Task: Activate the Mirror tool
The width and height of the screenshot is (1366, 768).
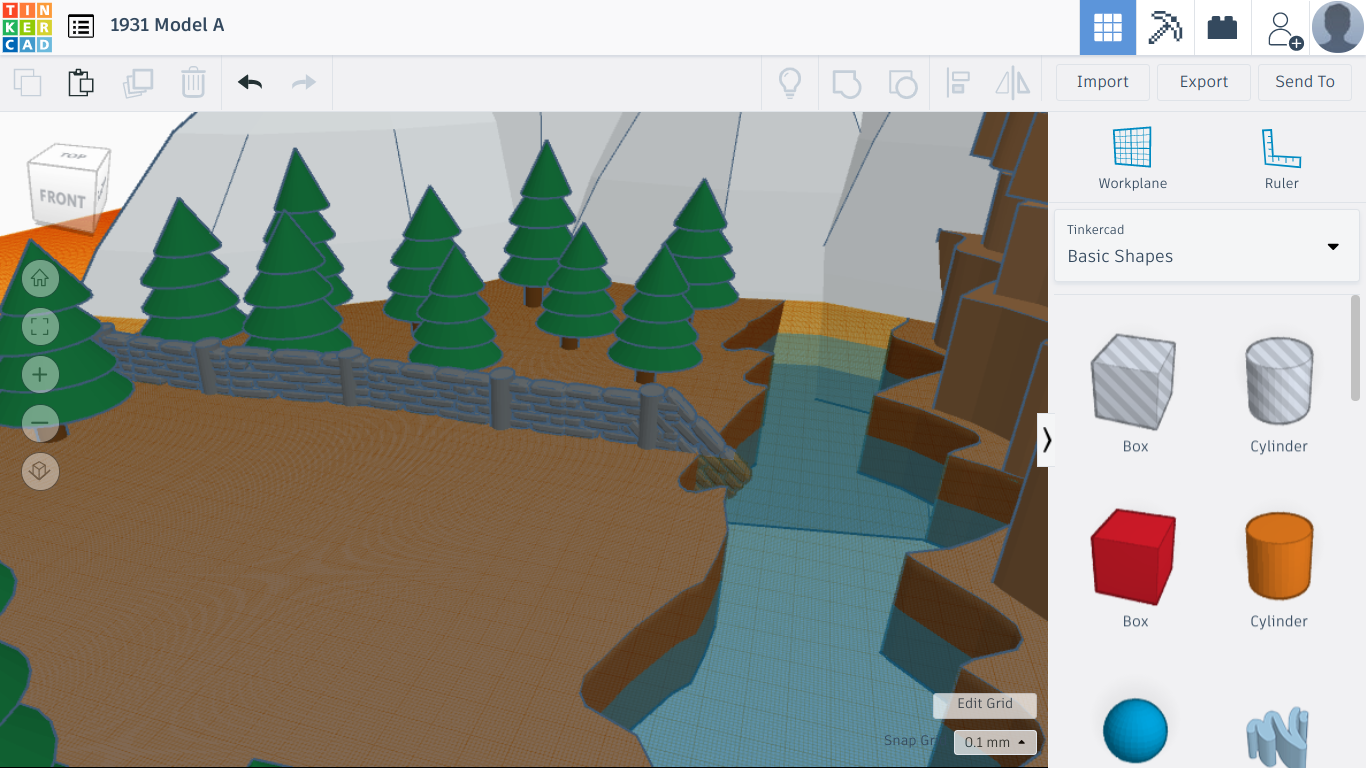Action: [1012, 83]
